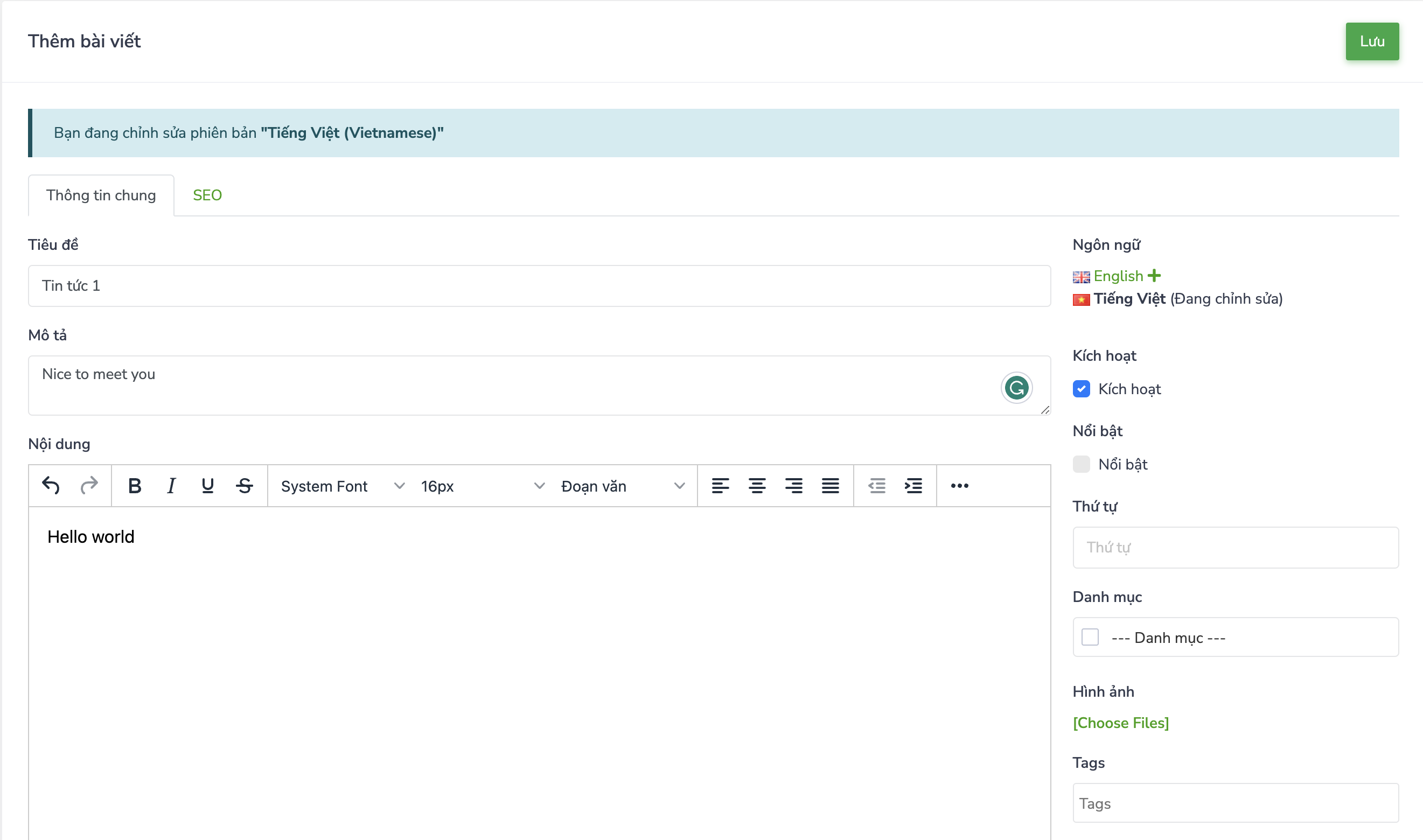This screenshot has height=840, width=1423.
Task: Center align the paragraph text
Action: pos(757,486)
